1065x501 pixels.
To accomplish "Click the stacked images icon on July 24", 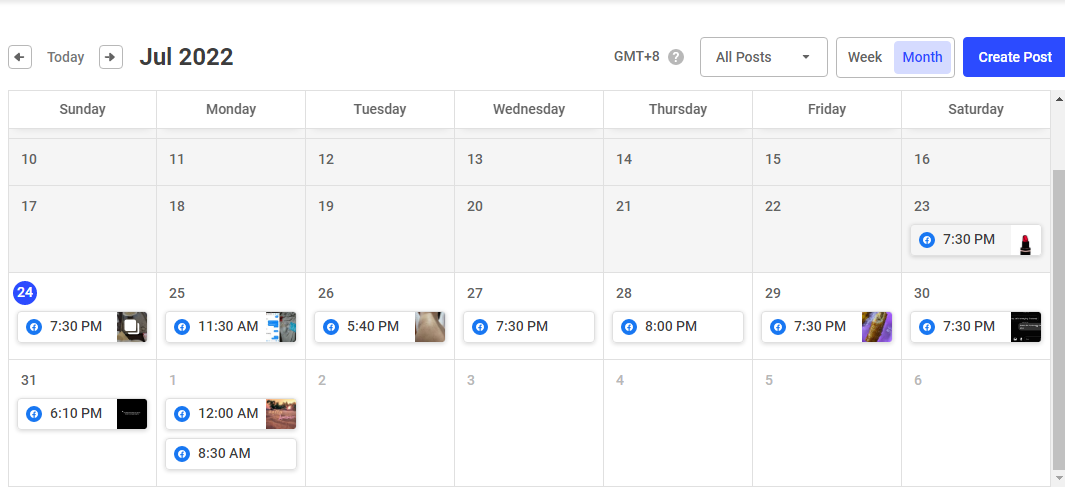I will point(131,327).
